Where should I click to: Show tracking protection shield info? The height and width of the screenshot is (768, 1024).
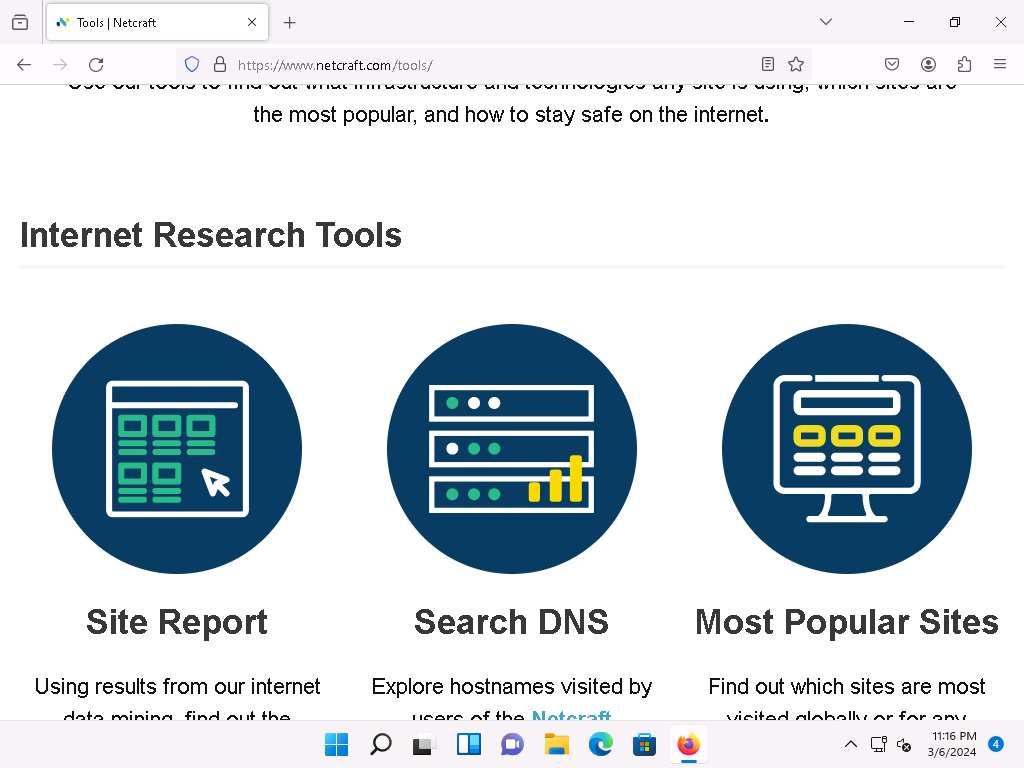(x=192, y=64)
